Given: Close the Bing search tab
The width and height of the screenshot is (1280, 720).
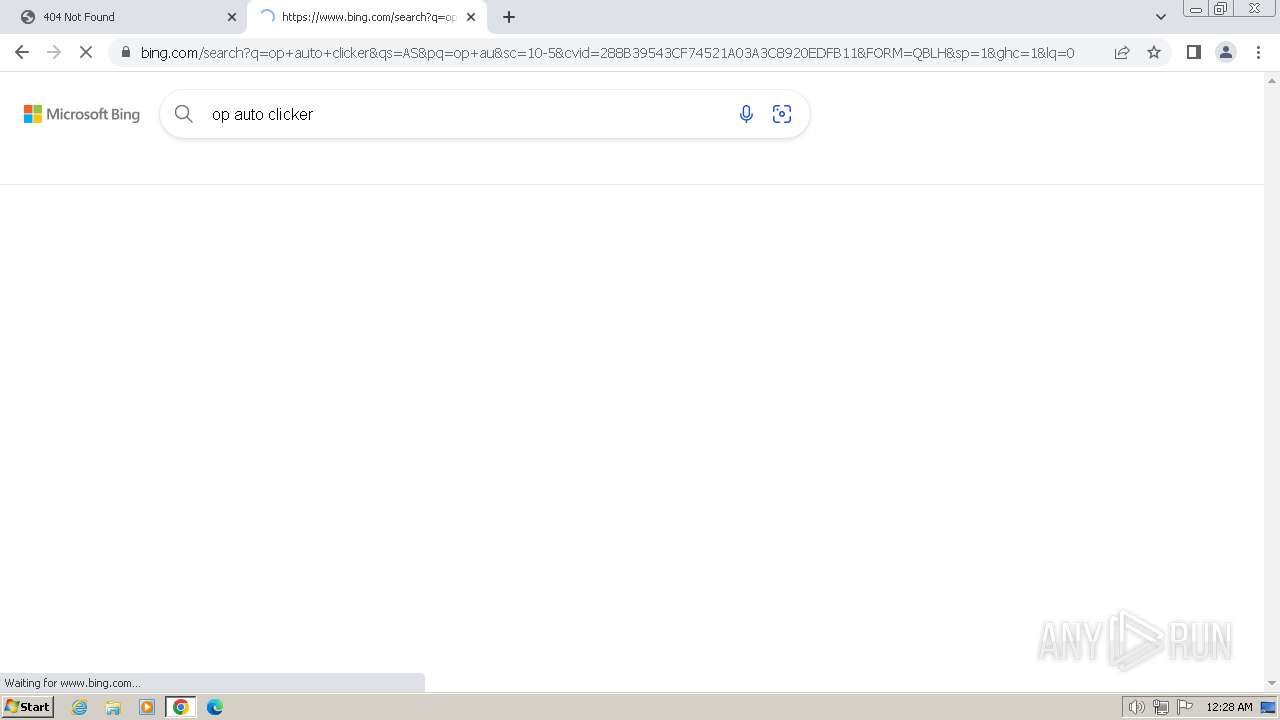Looking at the screenshot, I should coord(471,17).
